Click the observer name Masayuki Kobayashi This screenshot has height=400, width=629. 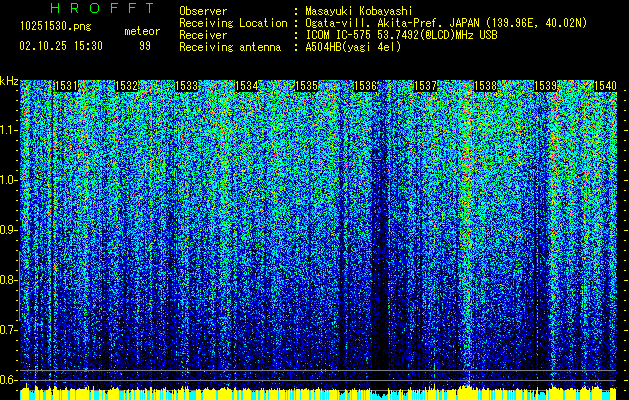click(359, 11)
